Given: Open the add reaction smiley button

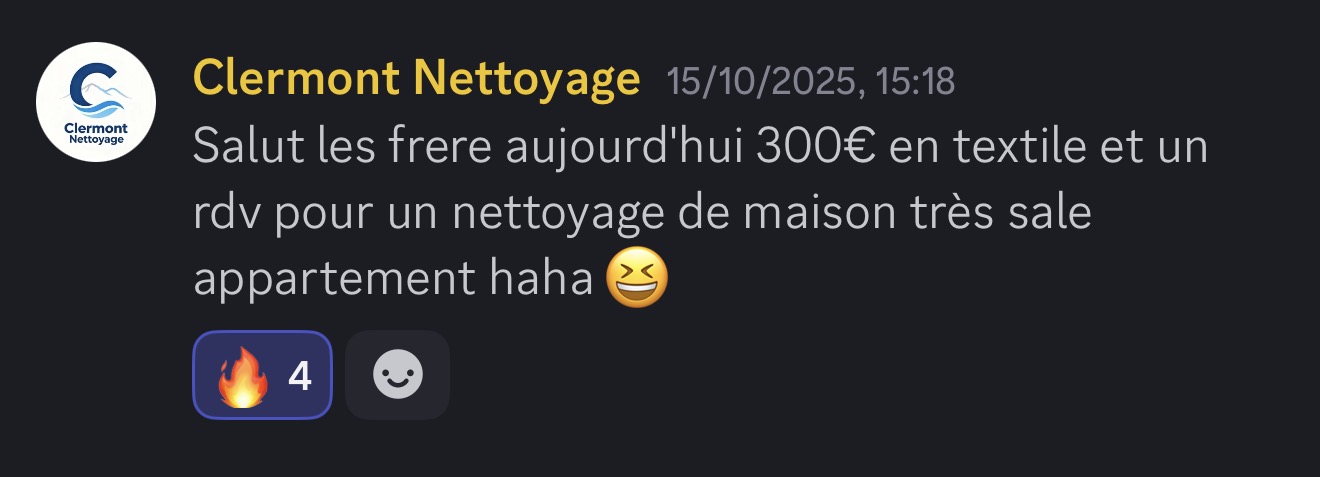Looking at the screenshot, I should (x=397, y=375).
